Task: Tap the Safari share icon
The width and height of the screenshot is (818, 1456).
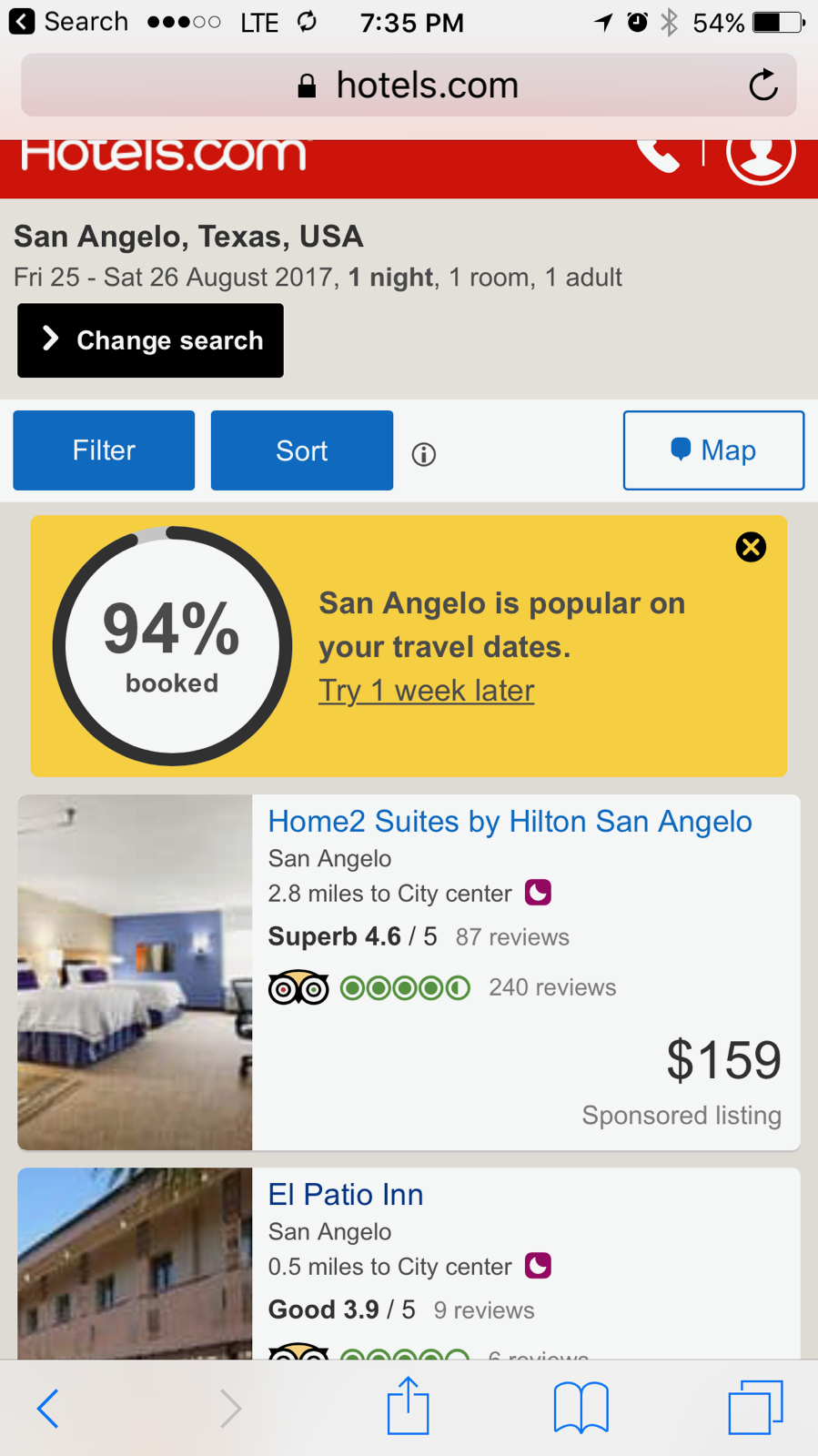Action: [408, 1406]
